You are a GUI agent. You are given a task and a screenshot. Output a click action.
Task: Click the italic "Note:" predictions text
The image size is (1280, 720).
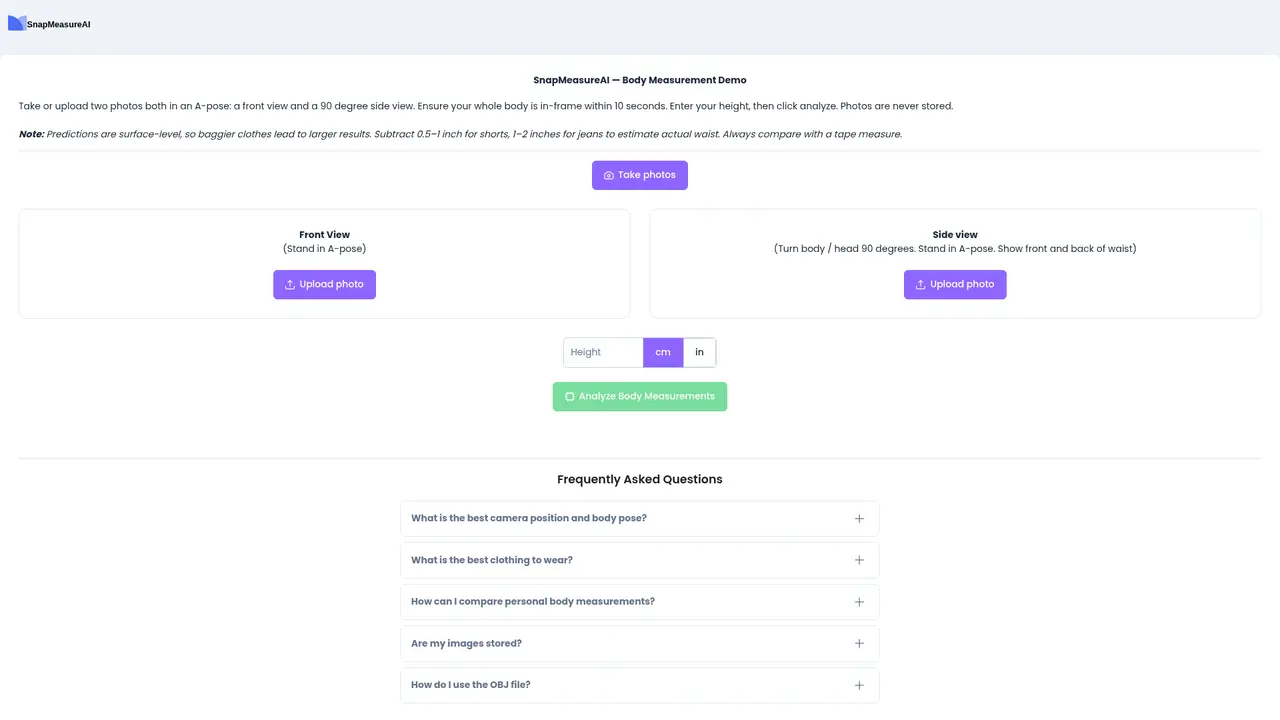pos(460,134)
